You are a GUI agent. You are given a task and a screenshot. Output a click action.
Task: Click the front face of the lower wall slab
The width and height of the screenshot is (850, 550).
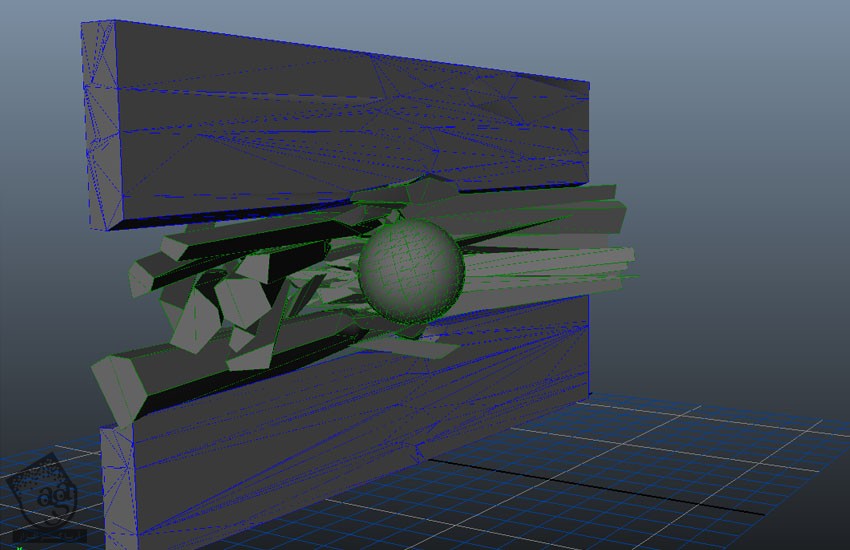coord(350,420)
